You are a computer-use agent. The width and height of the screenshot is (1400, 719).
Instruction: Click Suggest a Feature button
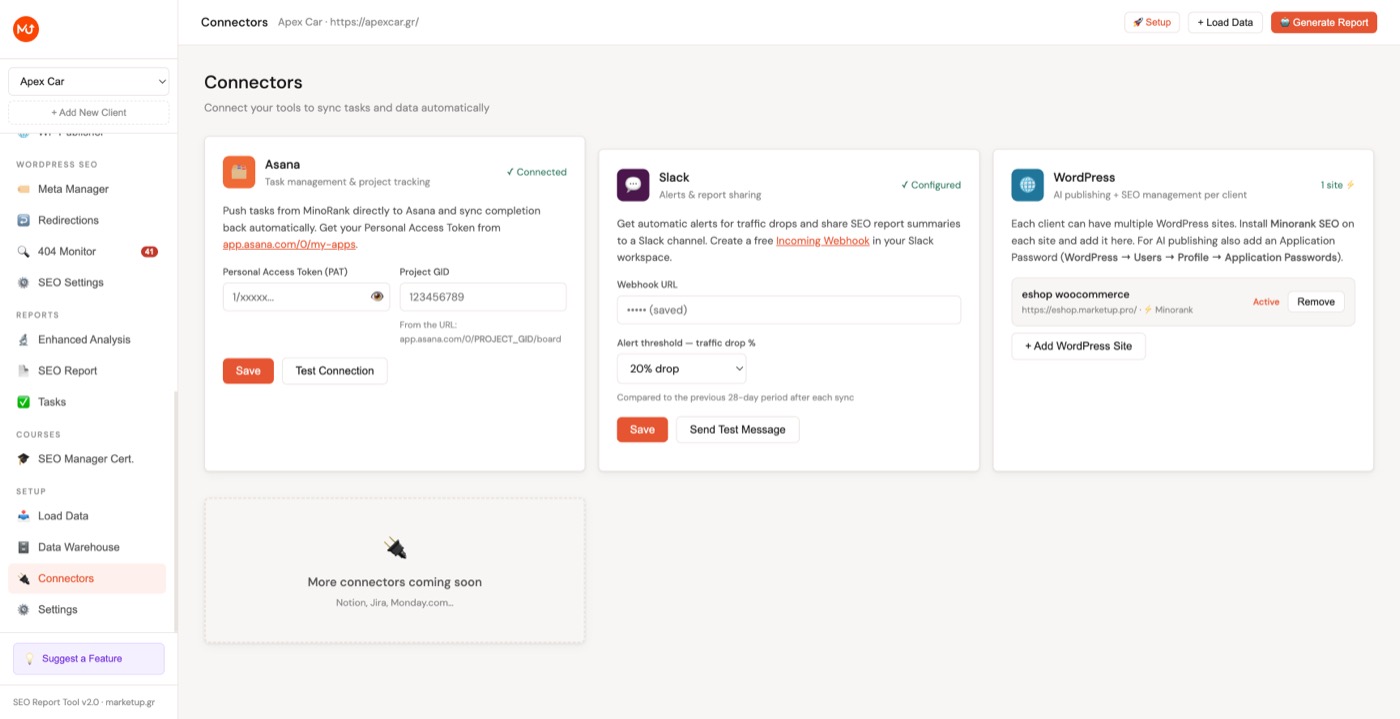[88, 659]
